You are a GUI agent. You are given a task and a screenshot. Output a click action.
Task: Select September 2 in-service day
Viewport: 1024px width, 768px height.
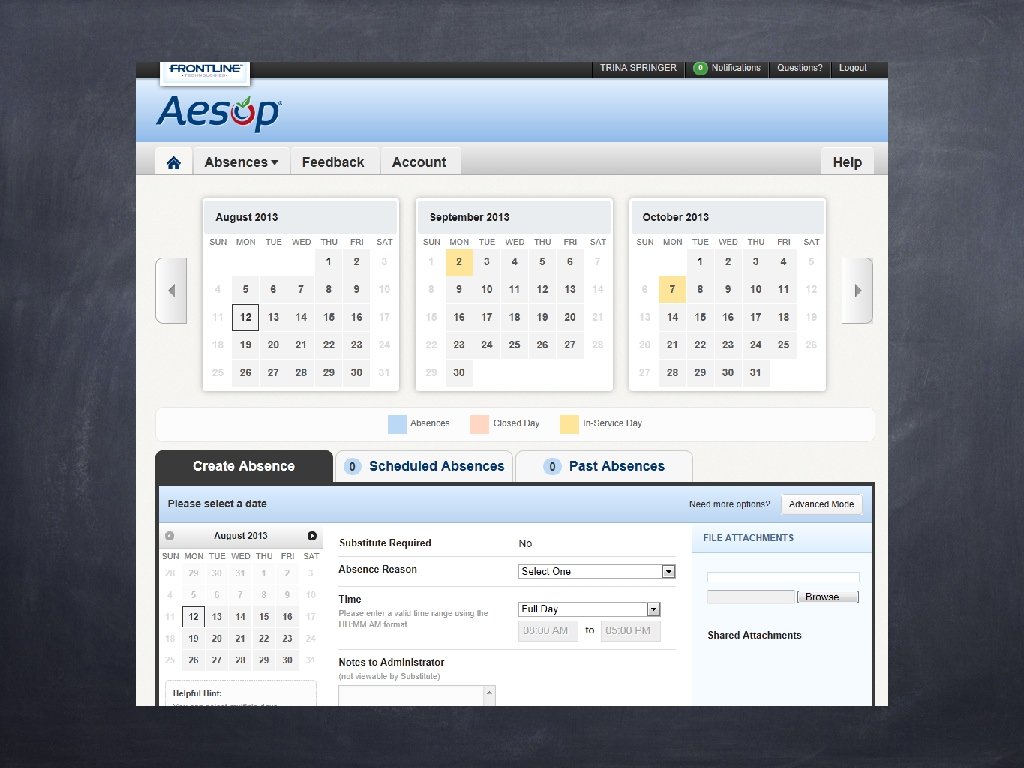point(459,262)
